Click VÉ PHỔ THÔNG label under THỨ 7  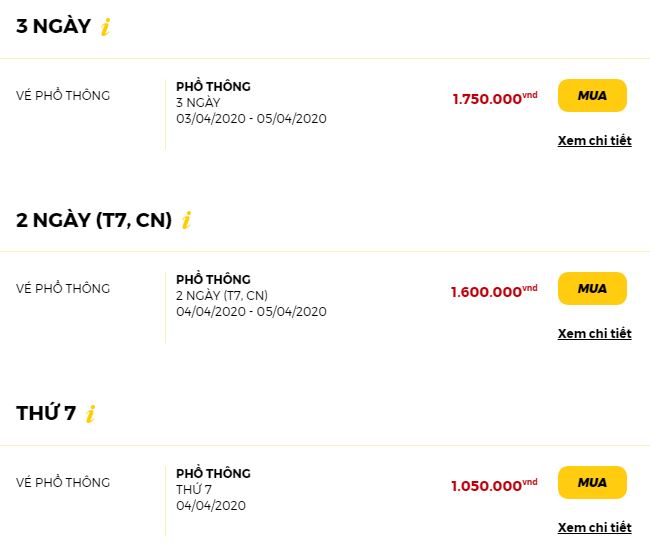click(63, 482)
